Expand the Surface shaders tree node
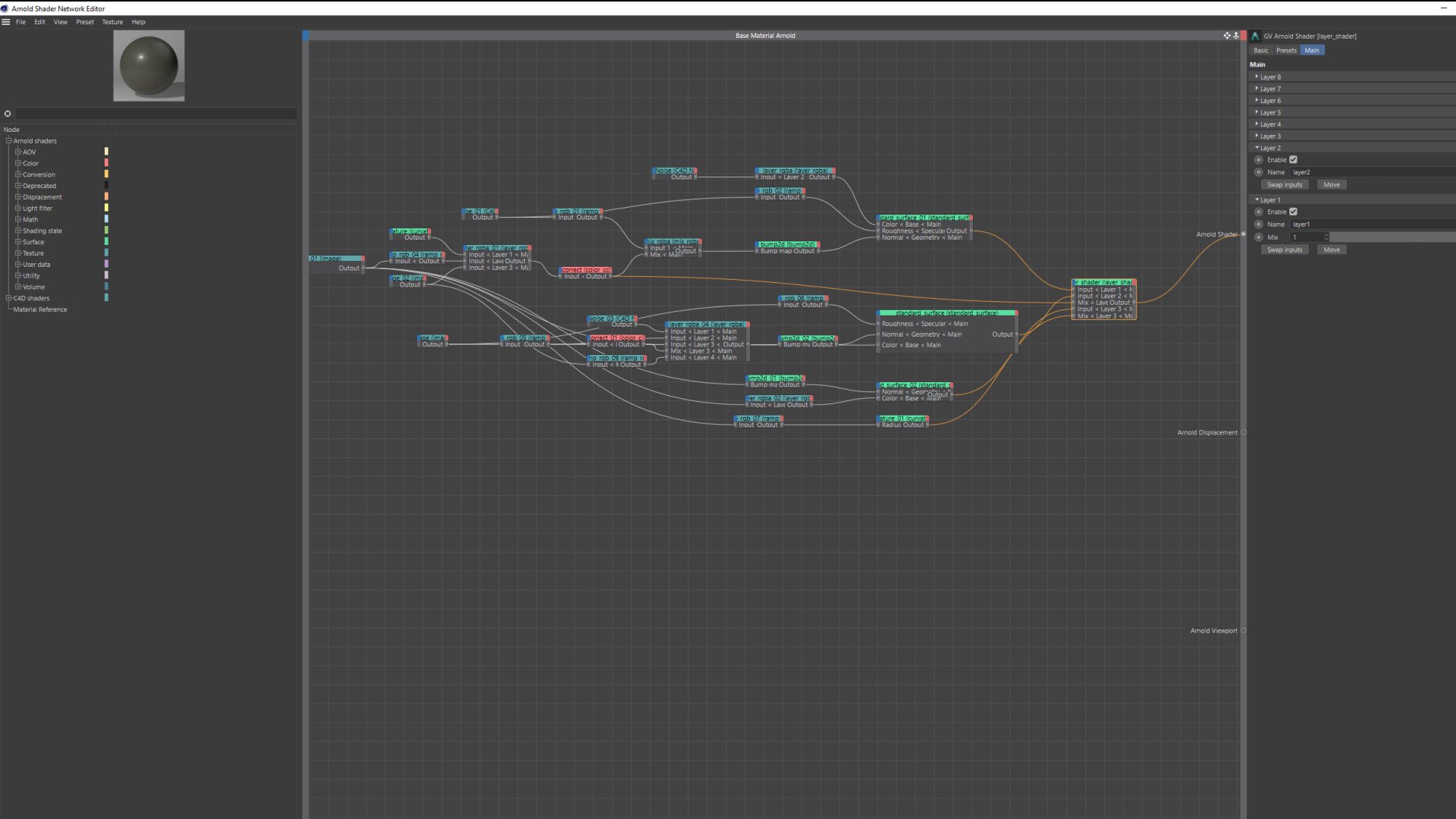 17,242
